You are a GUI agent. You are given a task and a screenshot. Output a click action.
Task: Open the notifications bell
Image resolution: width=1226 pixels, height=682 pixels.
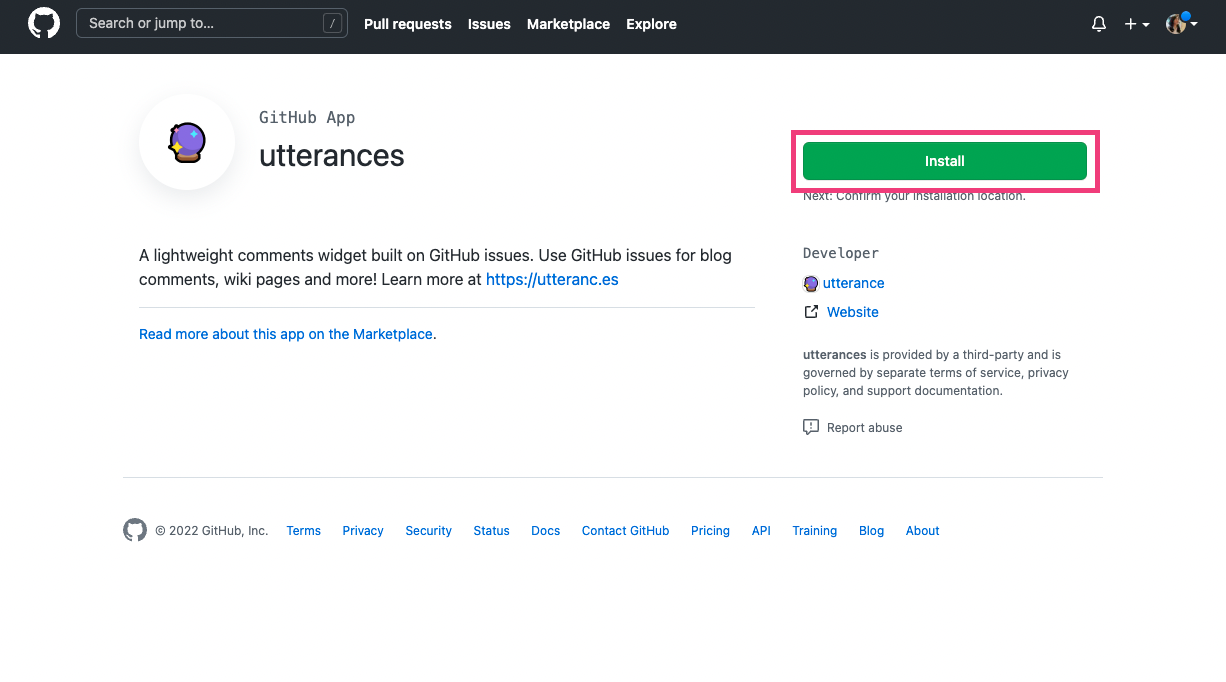click(1099, 24)
